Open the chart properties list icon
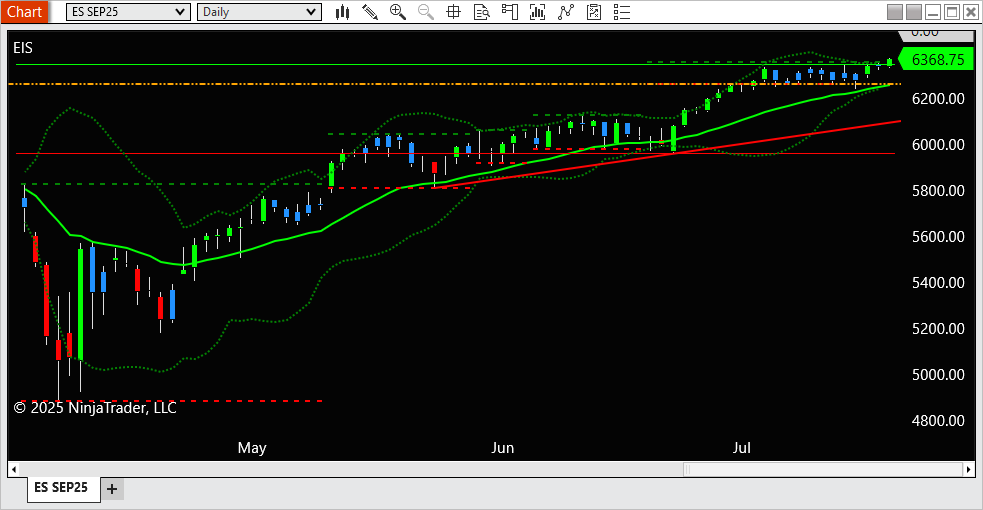 (x=622, y=12)
